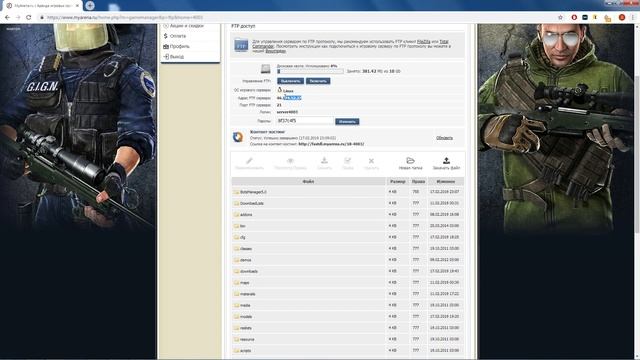Open the downloads folder
The image size is (640, 360).
point(249,271)
